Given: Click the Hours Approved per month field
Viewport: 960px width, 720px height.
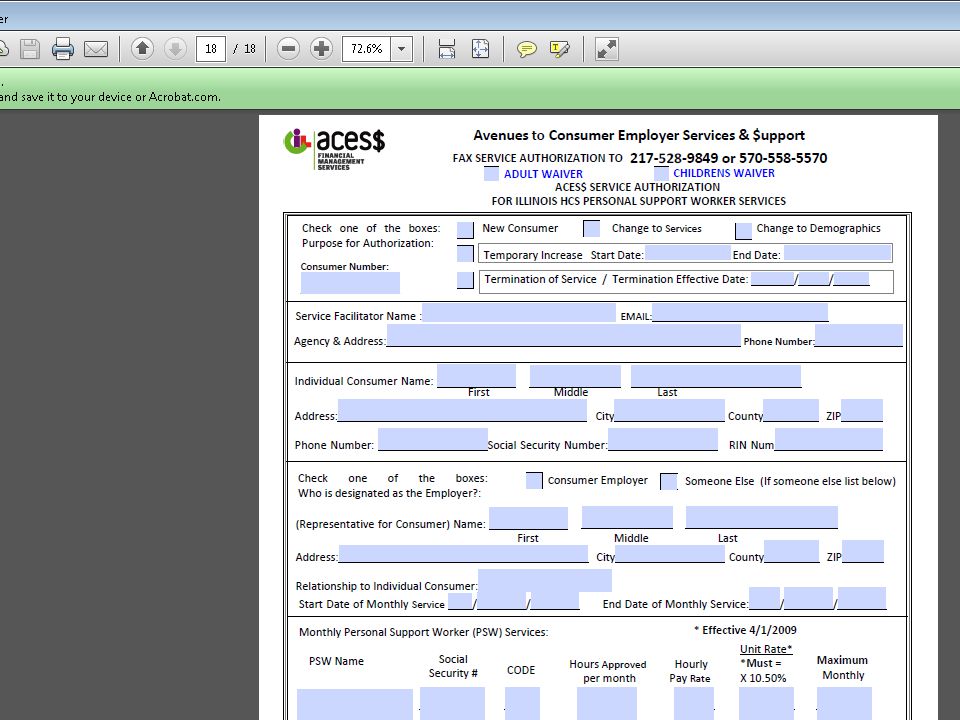Looking at the screenshot, I should [607, 703].
